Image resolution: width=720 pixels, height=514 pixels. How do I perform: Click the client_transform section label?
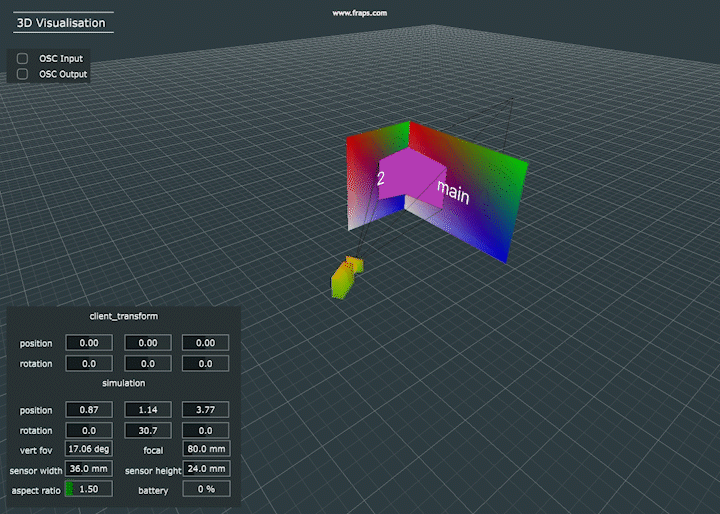pos(124,316)
